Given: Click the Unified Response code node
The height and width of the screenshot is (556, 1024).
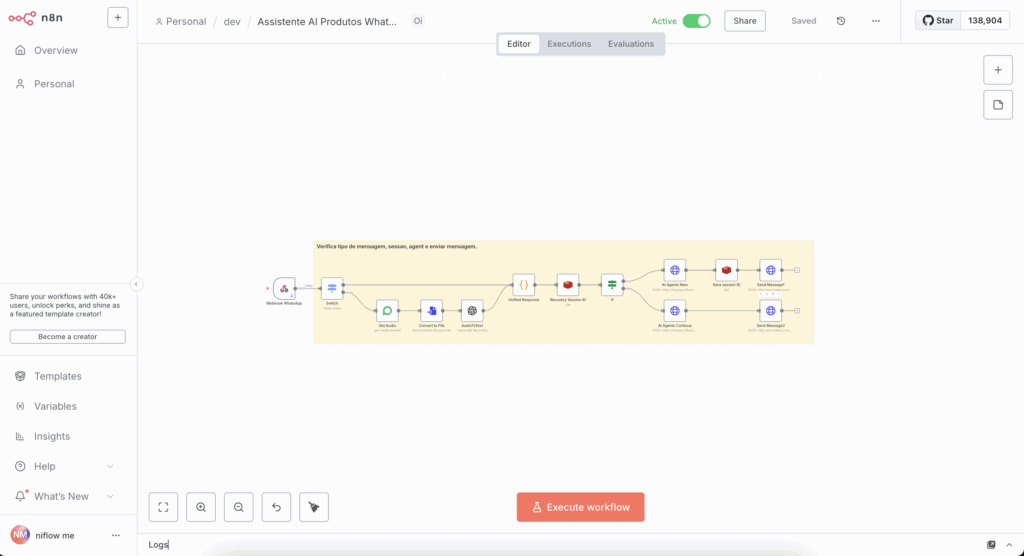Looking at the screenshot, I should click(523, 284).
